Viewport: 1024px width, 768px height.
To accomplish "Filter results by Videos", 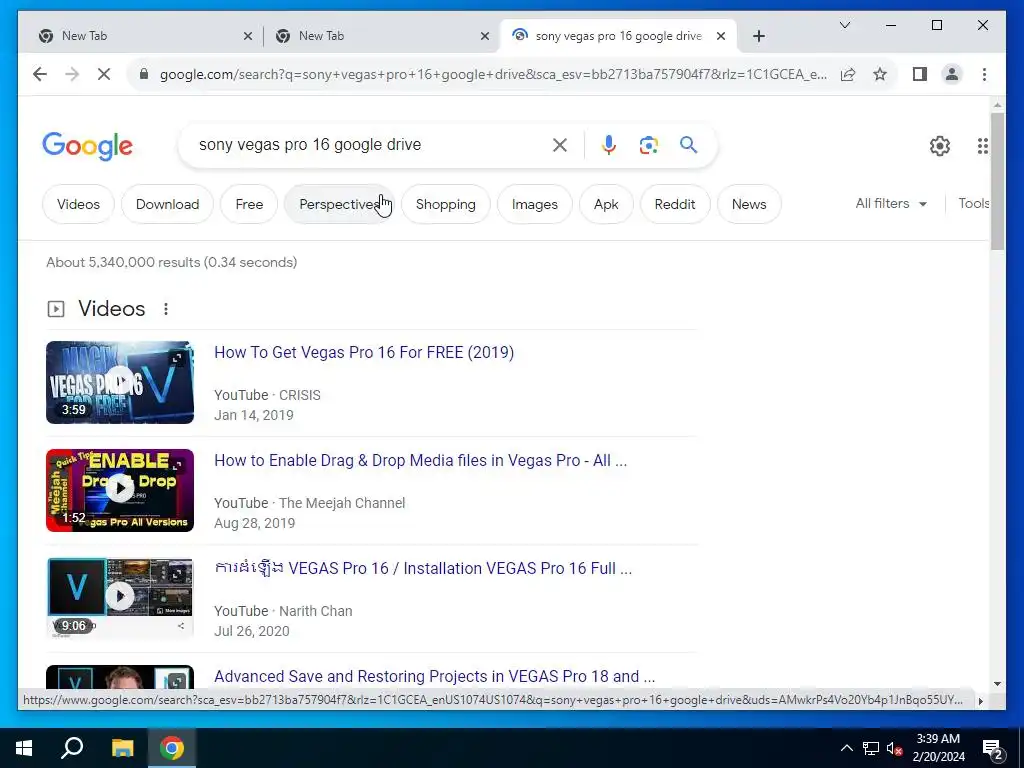I will pyautogui.click(x=78, y=204).
